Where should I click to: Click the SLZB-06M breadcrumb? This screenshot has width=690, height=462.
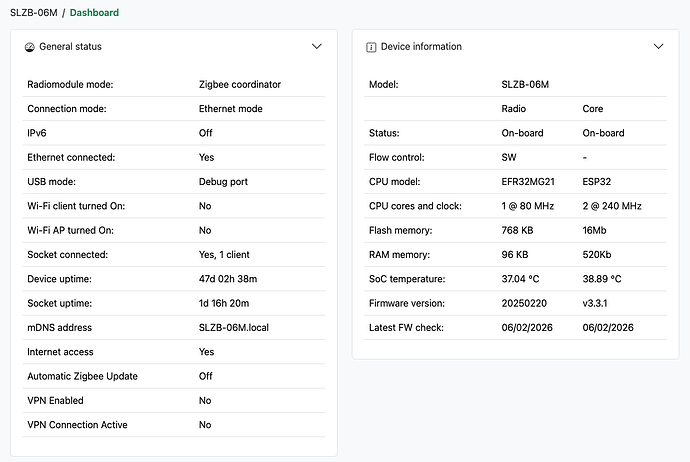33,12
